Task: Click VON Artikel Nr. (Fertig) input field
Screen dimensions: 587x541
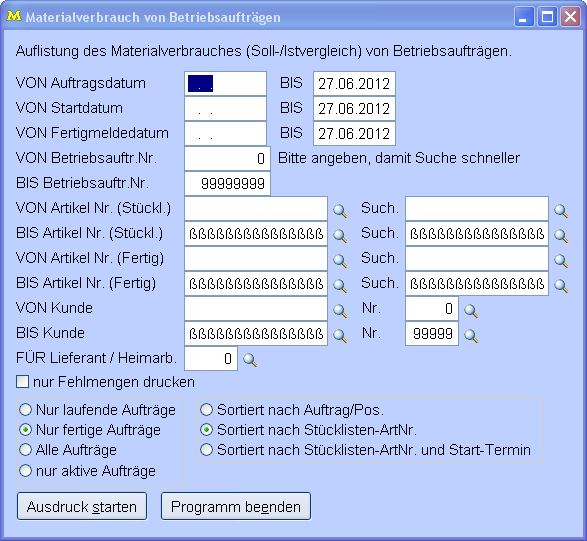Action: (x=256, y=258)
